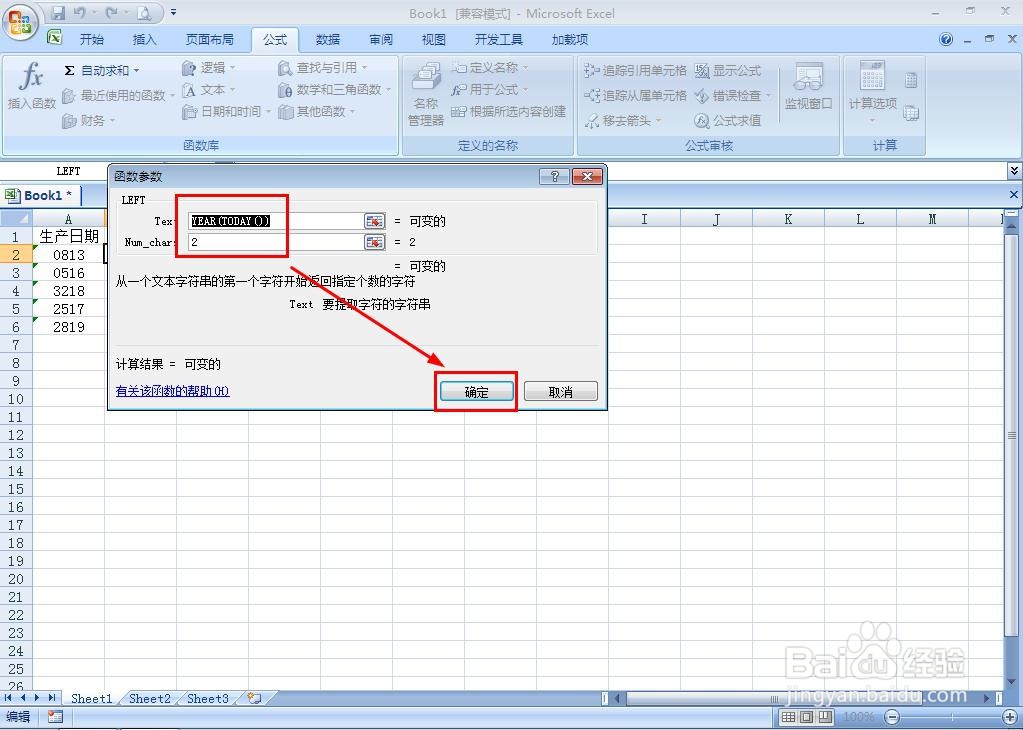The image size is (1023, 730).
Task: Open Date and Time (日期和时间) functions
Action: tap(226, 112)
